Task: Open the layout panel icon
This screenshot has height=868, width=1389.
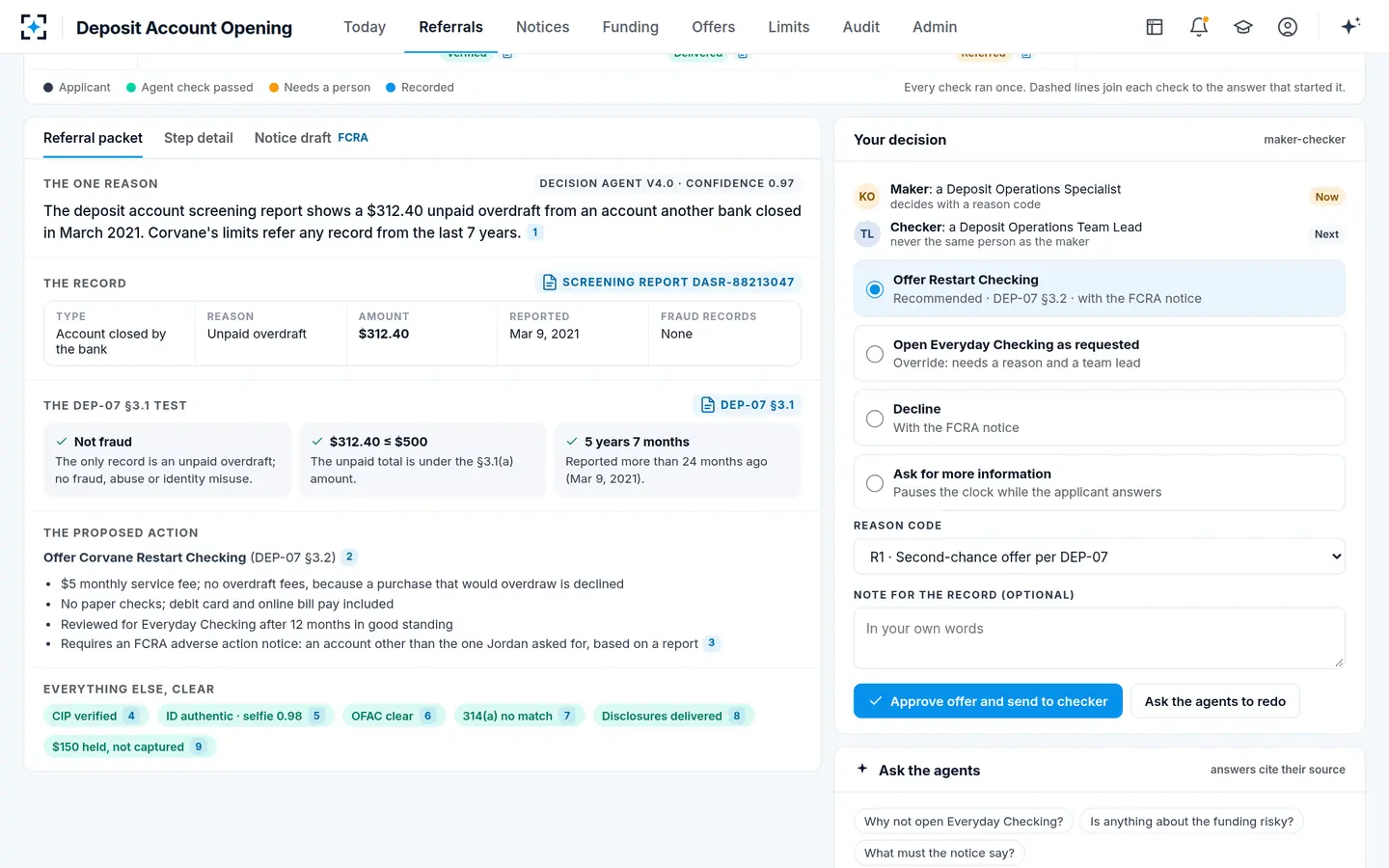Action: [x=1155, y=27]
